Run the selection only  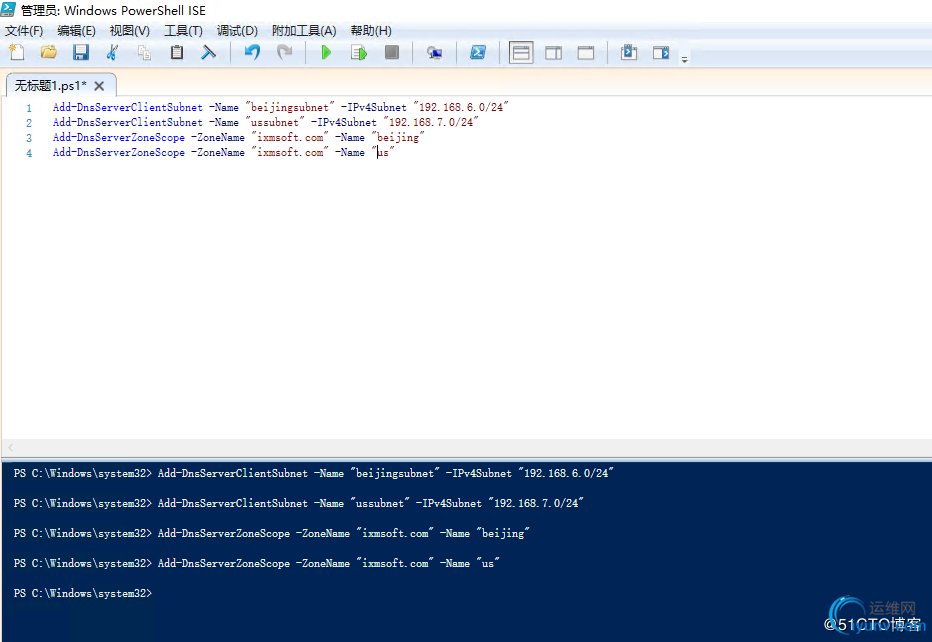point(359,52)
